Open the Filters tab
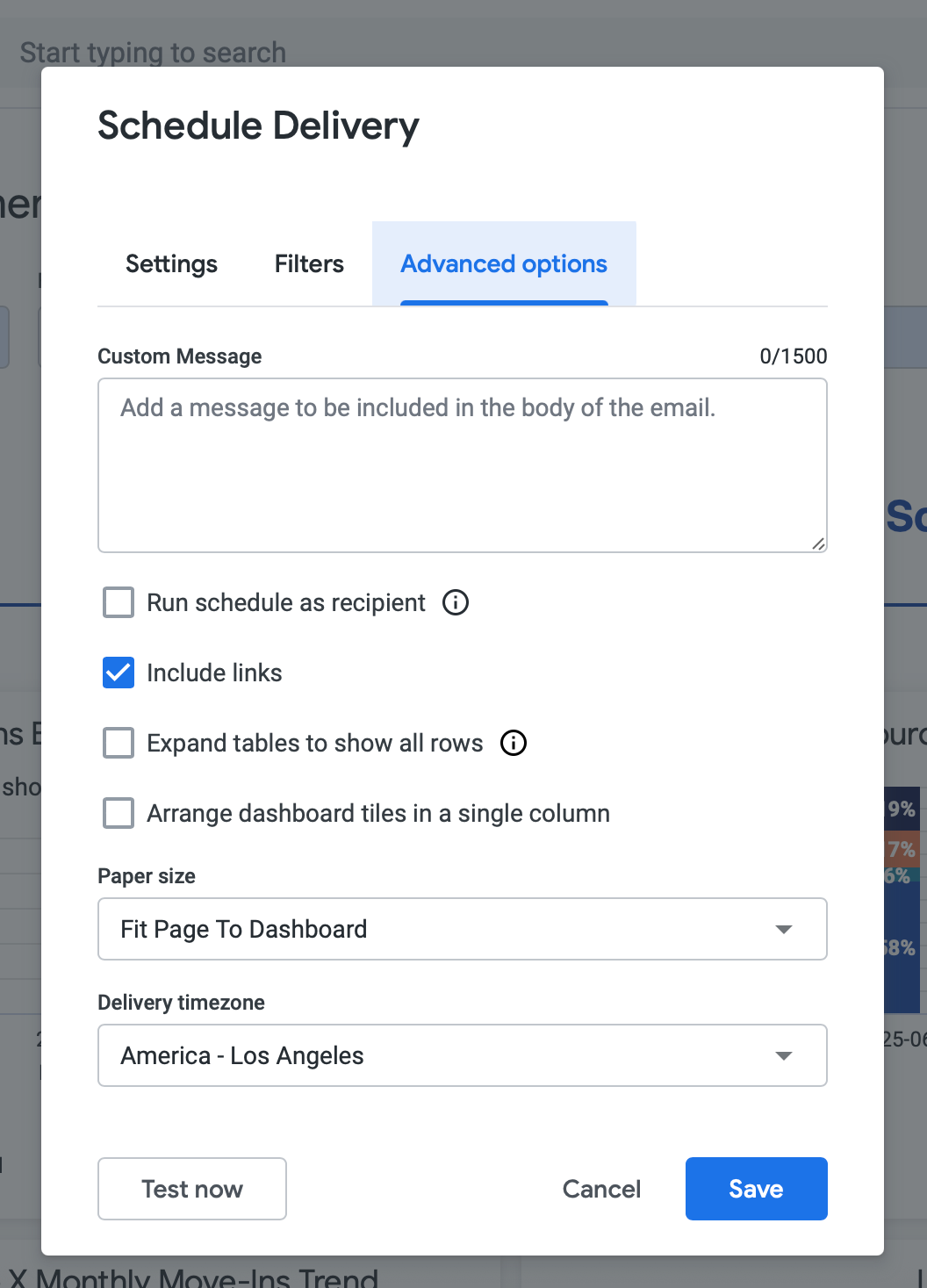This screenshot has width=927, height=1288. click(309, 264)
